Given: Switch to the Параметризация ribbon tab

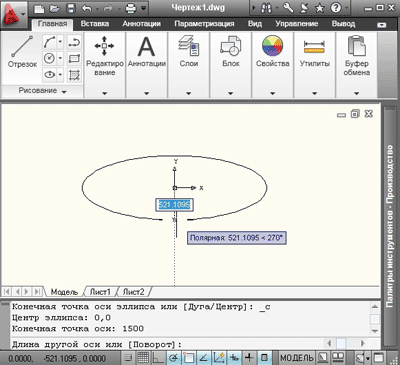Looking at the screenshot, I should [x=204, y=24].
